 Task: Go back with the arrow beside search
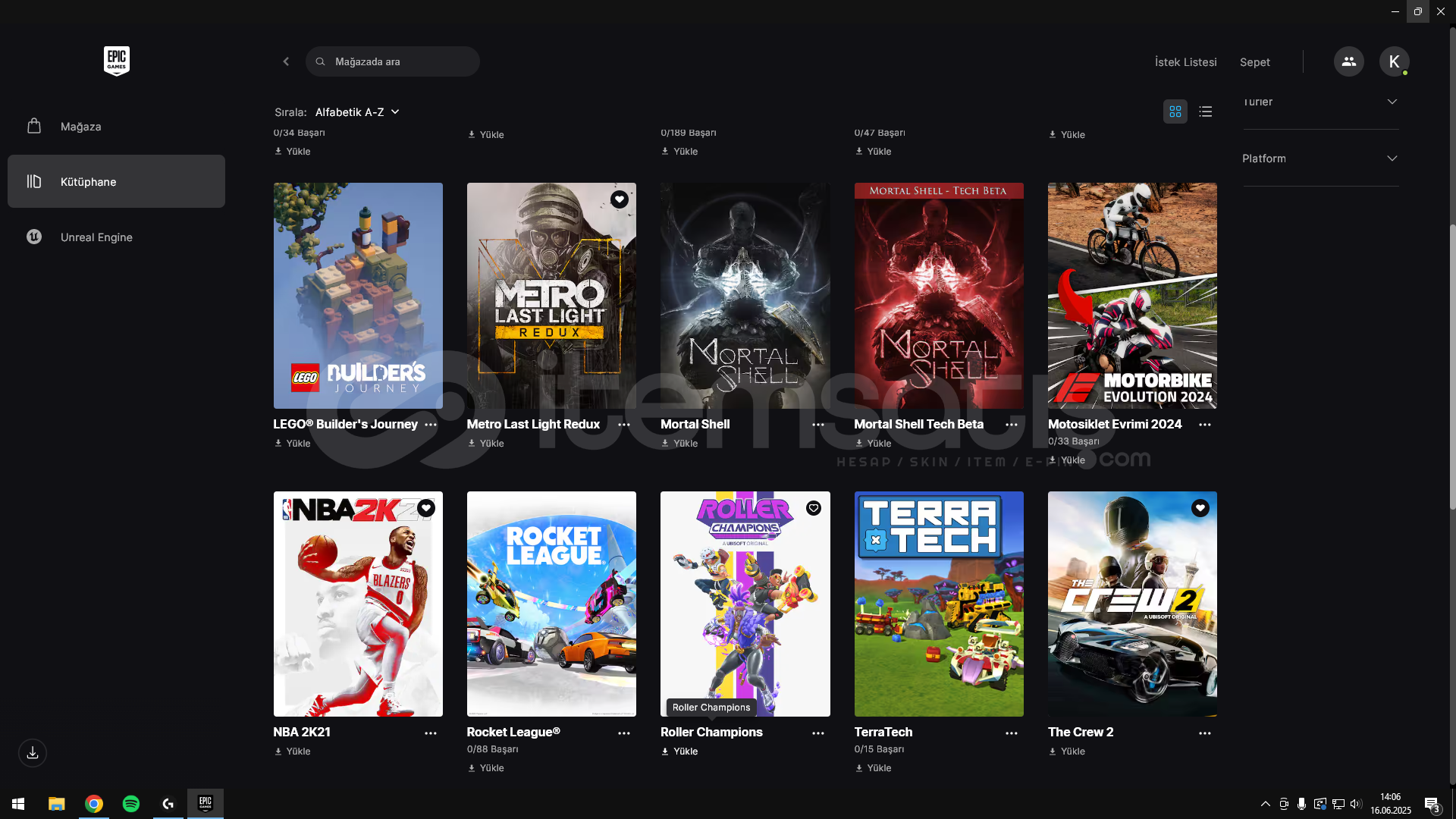pyautogui.click(x=286, y=61)
